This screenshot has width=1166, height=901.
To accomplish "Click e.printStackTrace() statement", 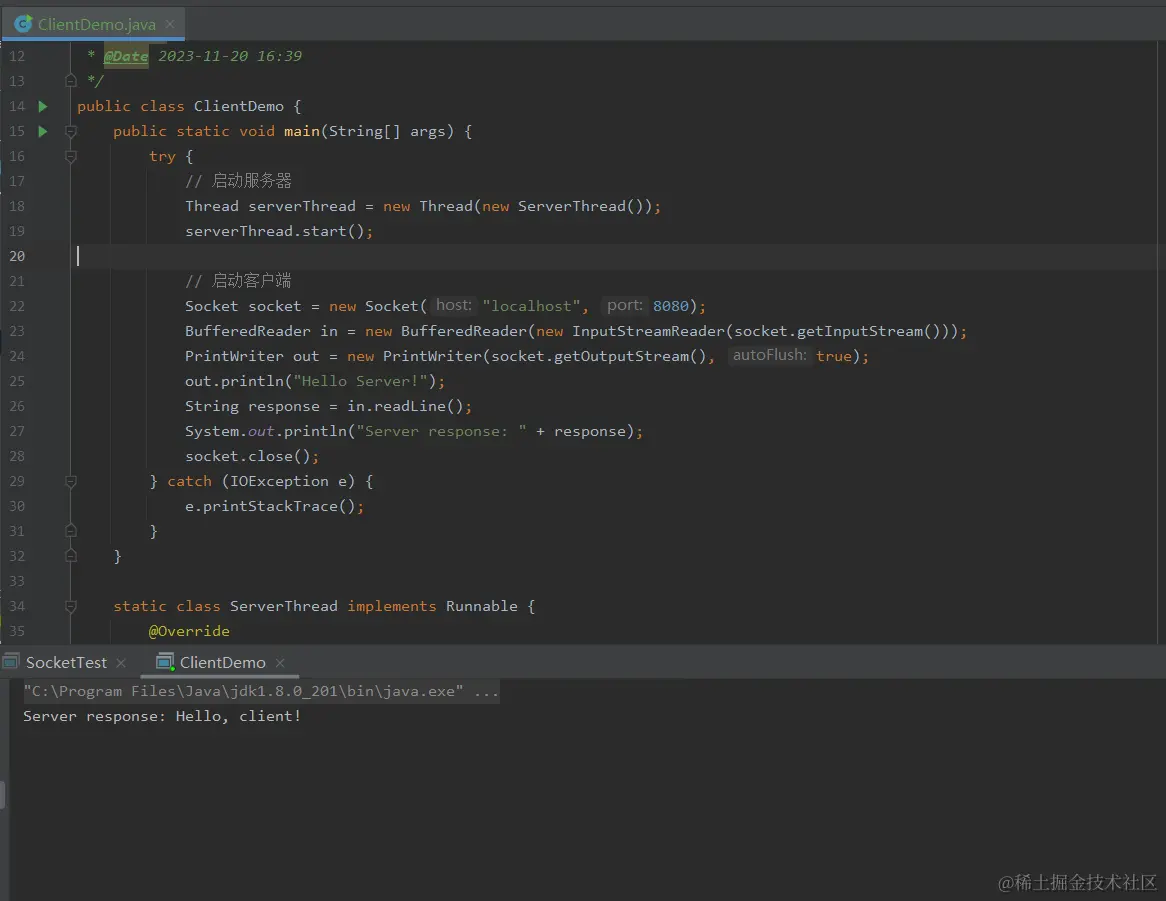I will coord(274,506).
